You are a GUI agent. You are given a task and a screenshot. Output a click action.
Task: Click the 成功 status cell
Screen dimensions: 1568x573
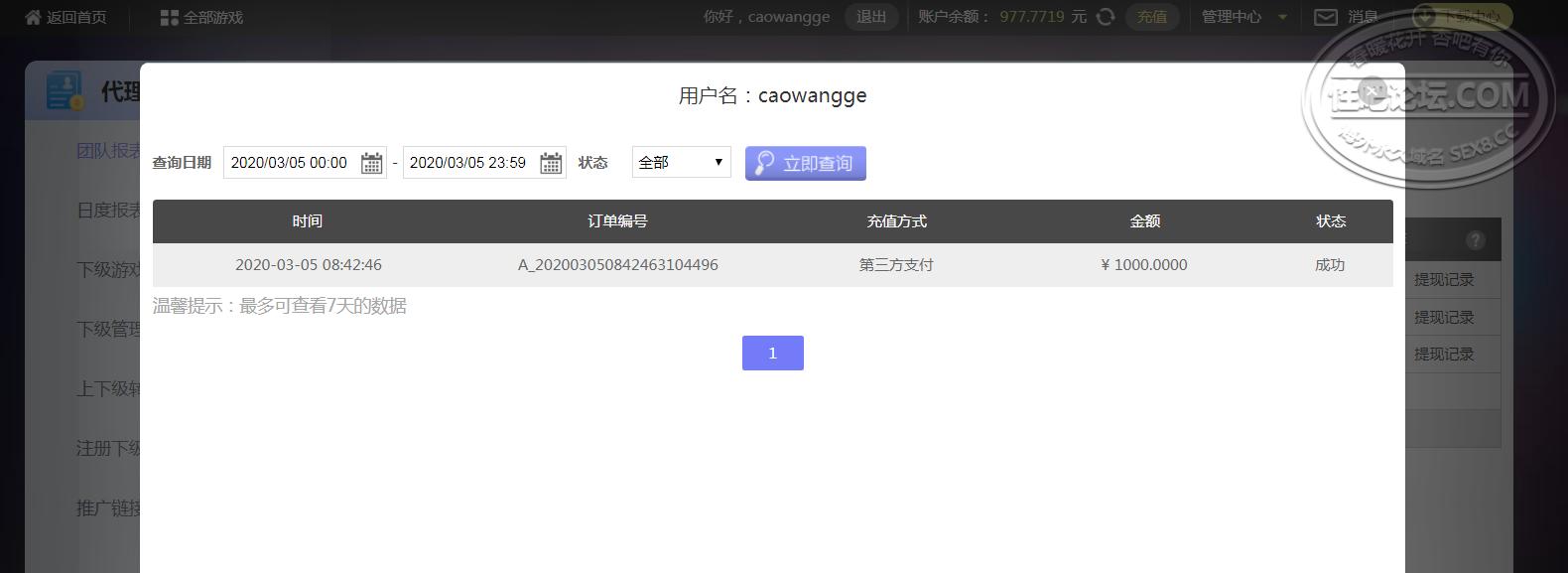(1330, 265)
